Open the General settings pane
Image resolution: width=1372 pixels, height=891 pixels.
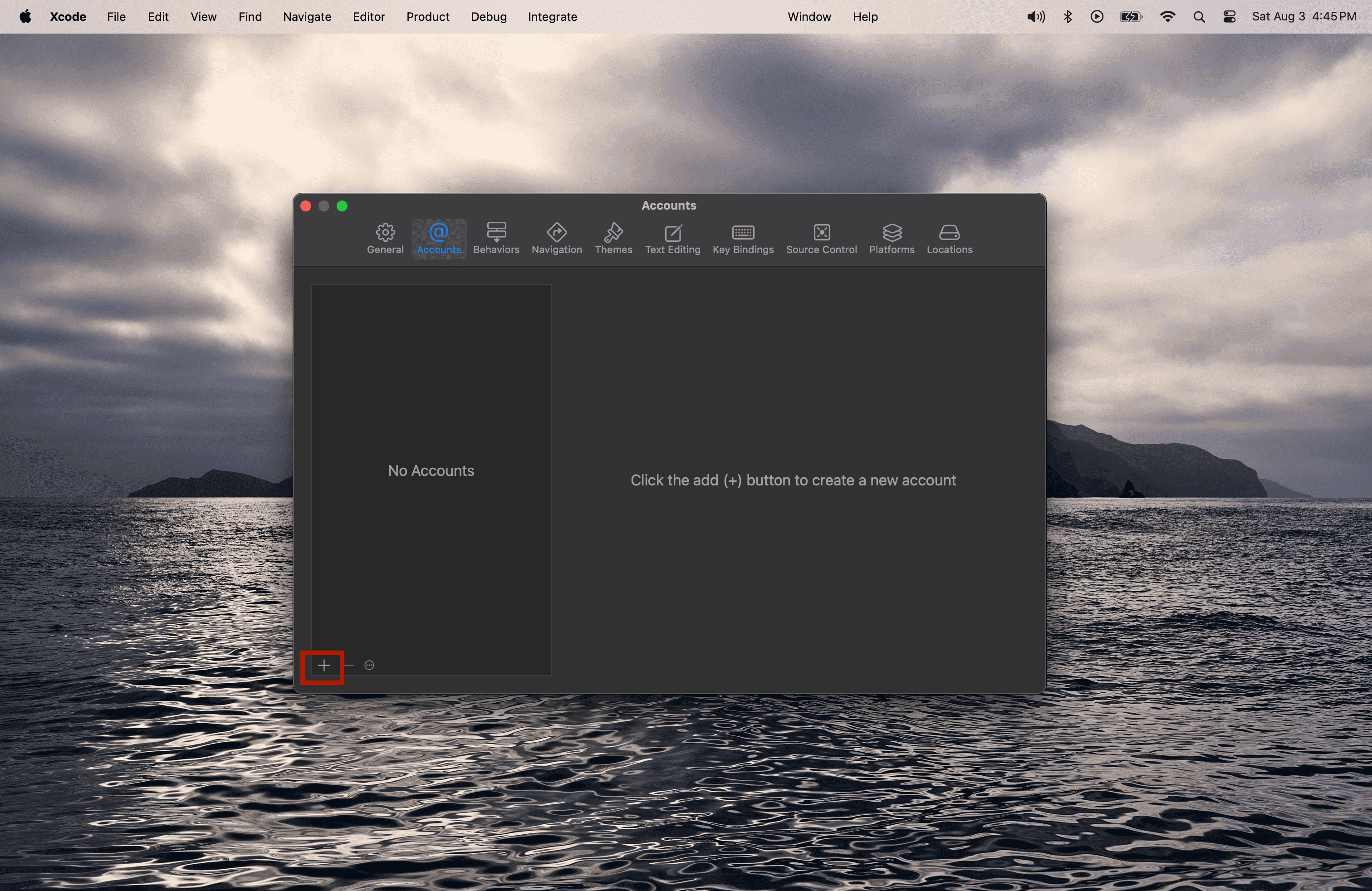tap(384, 238)
